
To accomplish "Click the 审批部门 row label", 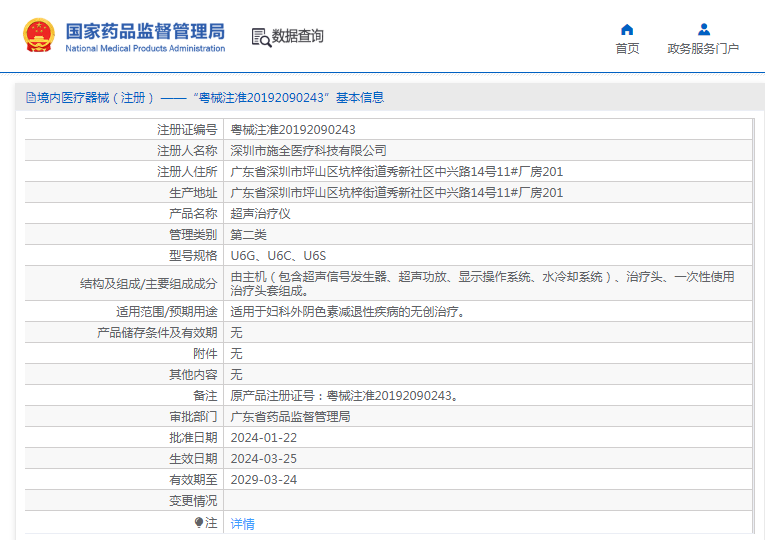I will [193, 417].
